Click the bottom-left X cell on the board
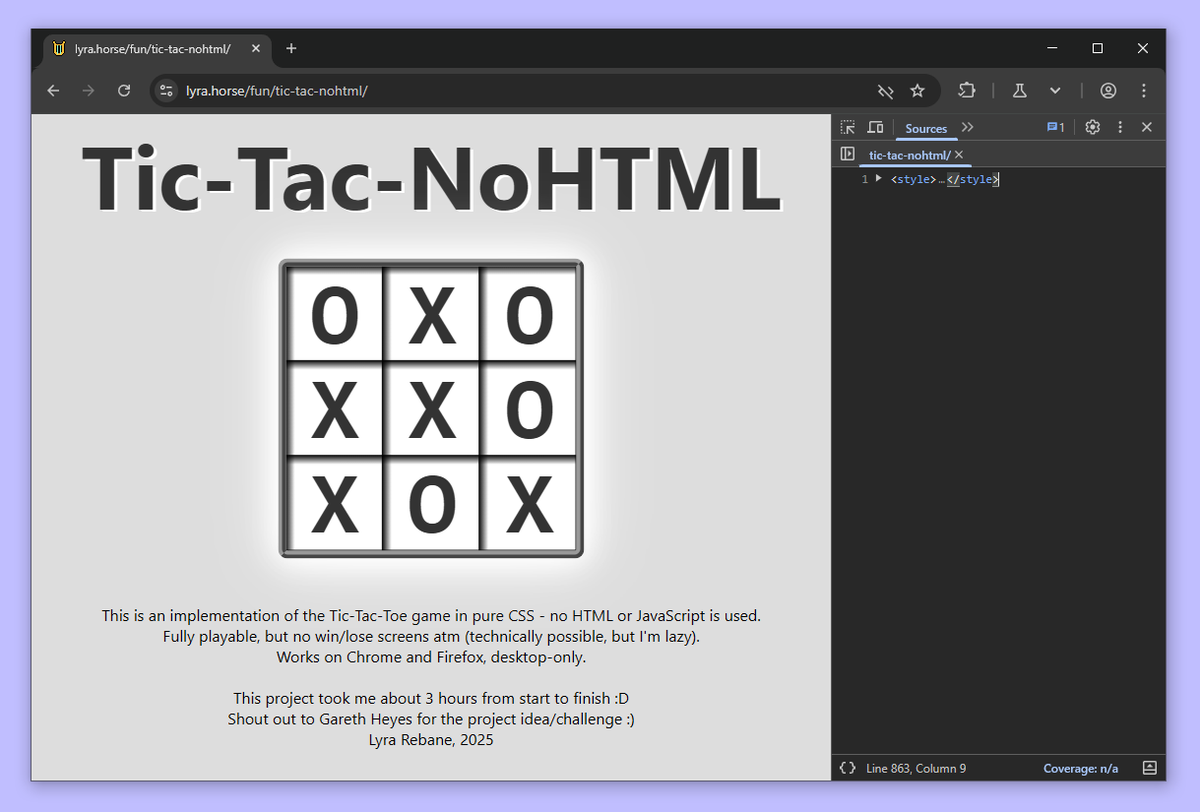1200x812 pixels. pos(335,505)
